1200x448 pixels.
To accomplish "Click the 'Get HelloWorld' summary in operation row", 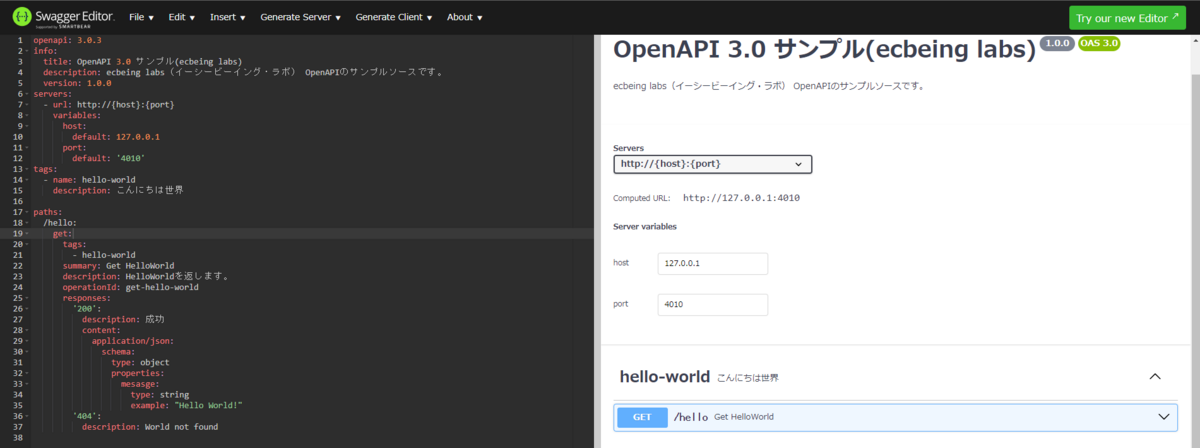I will tap(743, 416).
